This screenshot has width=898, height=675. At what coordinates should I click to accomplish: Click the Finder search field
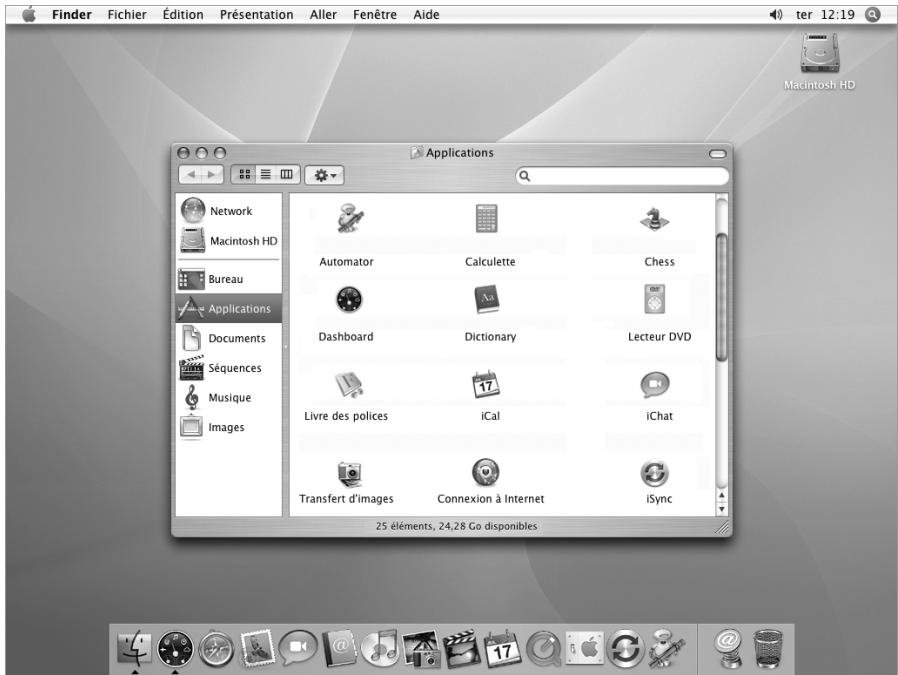click(622, 176)
